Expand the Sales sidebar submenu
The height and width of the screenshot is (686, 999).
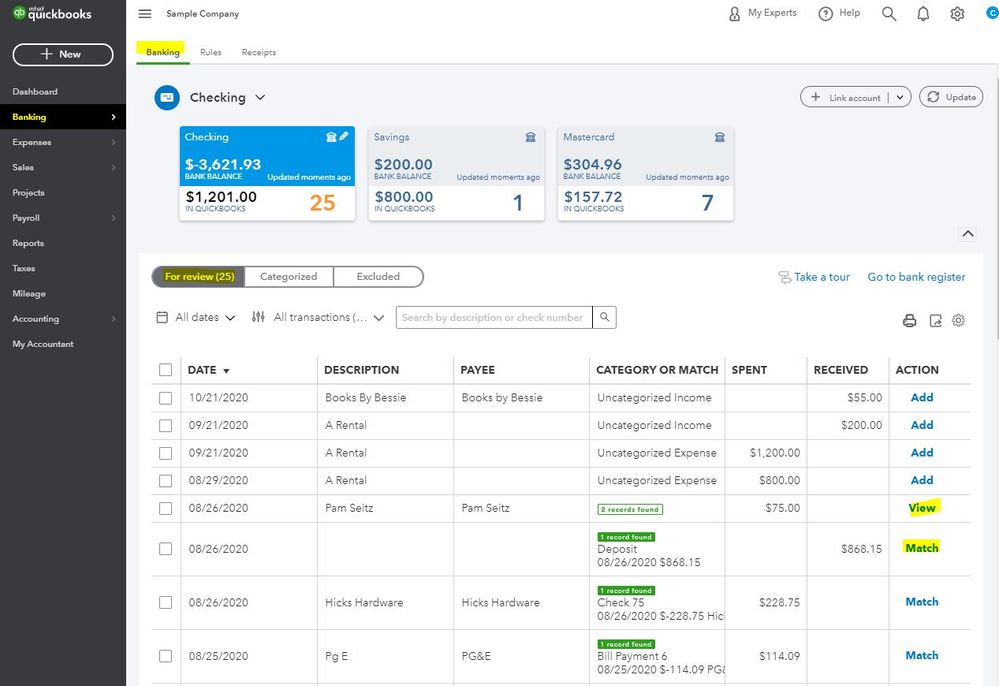[x=113, y=168]
